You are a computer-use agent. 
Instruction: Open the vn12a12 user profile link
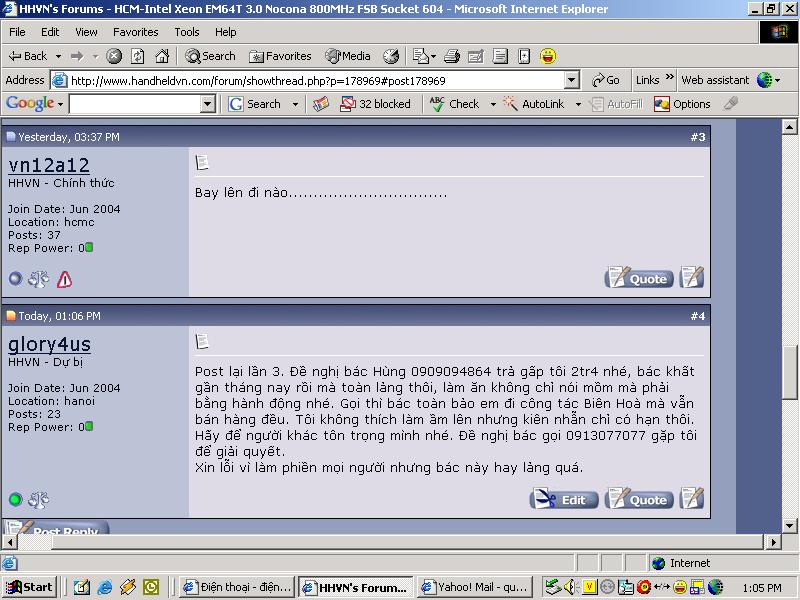[49, 166]
